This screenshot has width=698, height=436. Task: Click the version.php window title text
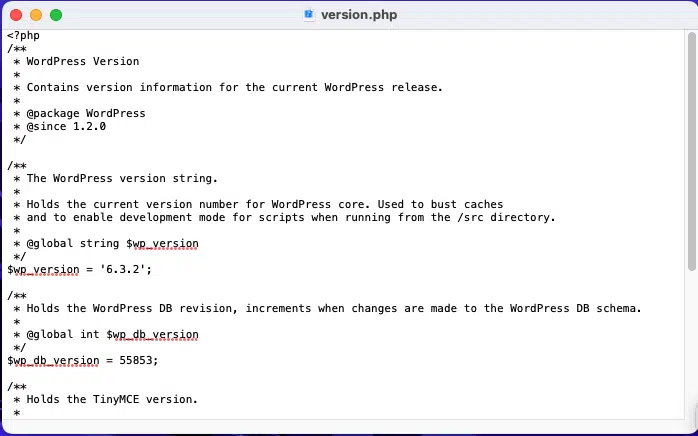pyautogui.click(x=359, y=15)
